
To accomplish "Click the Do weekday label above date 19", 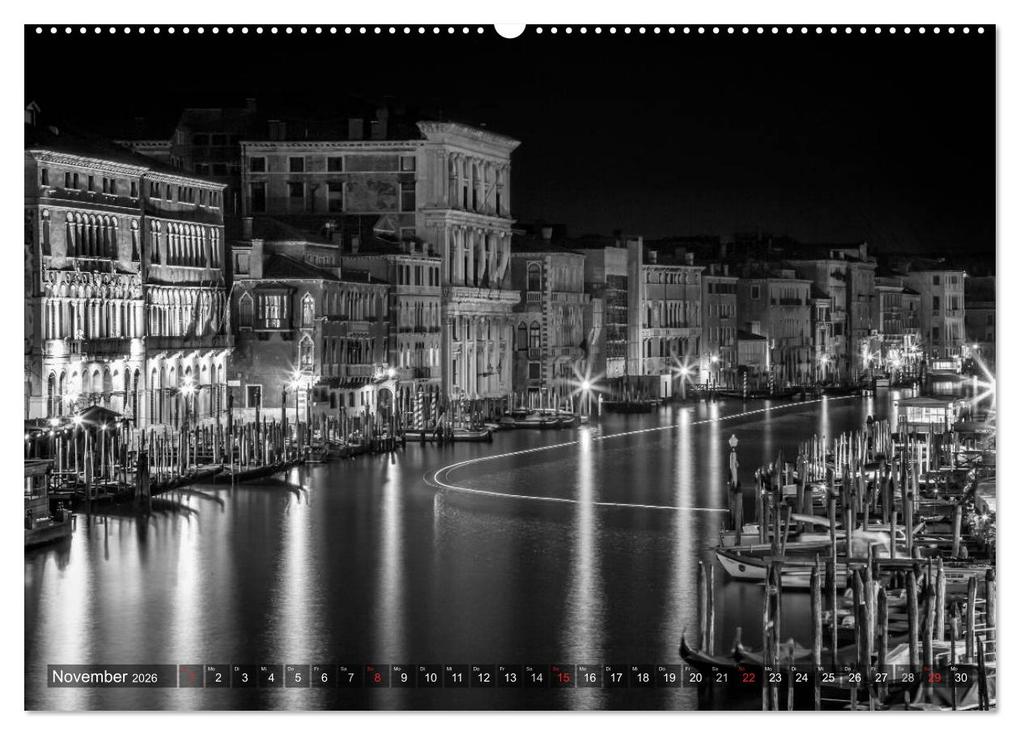I will tap(663, 668).
